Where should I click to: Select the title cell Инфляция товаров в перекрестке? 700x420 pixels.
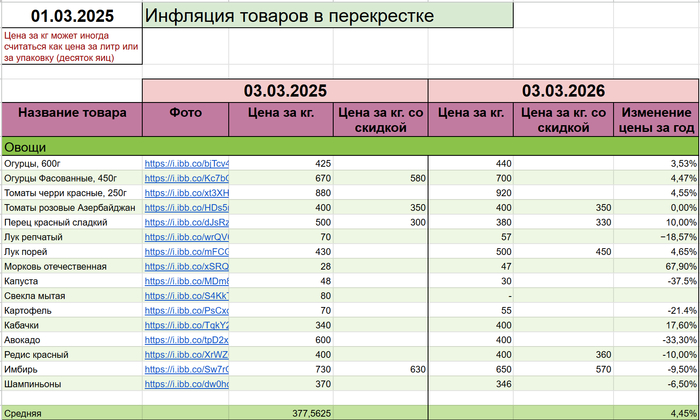[328, 16]
